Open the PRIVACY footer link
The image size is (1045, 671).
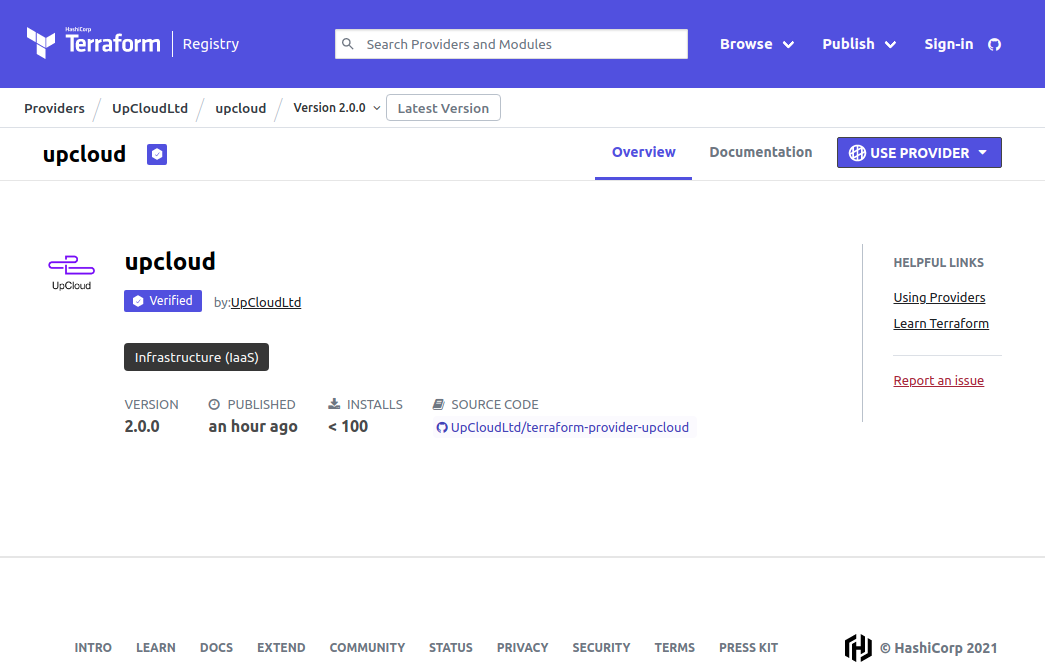click(x=522, y=648)
